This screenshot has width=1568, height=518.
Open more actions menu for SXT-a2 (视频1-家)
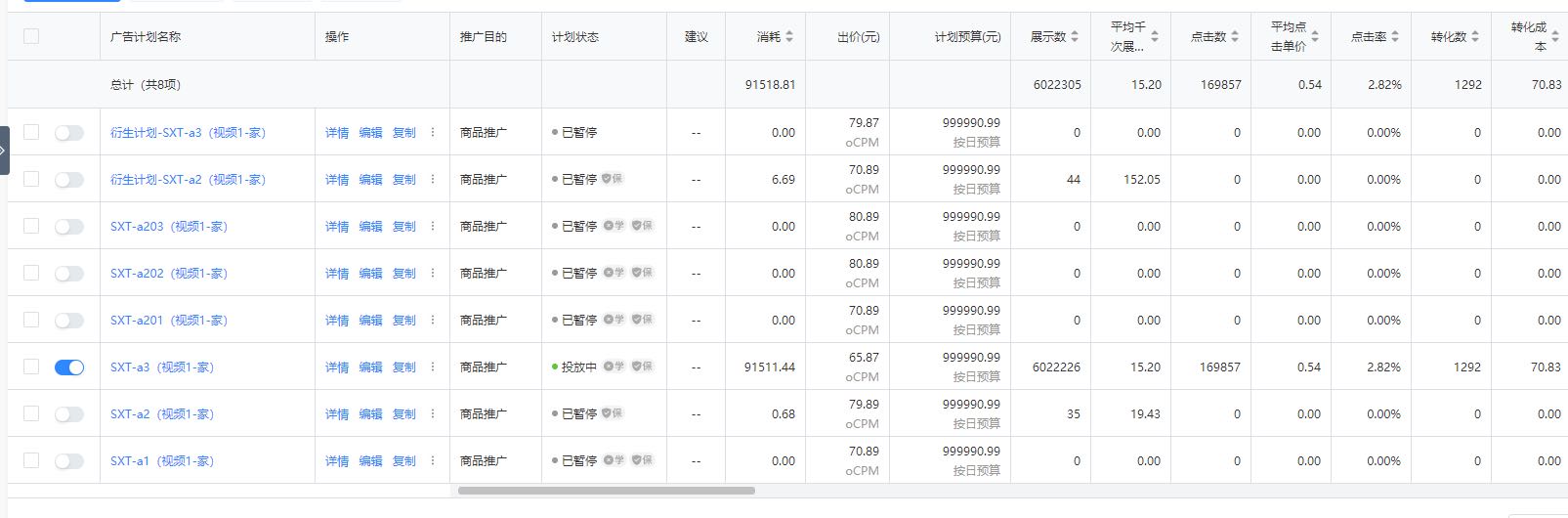[433, 413]
